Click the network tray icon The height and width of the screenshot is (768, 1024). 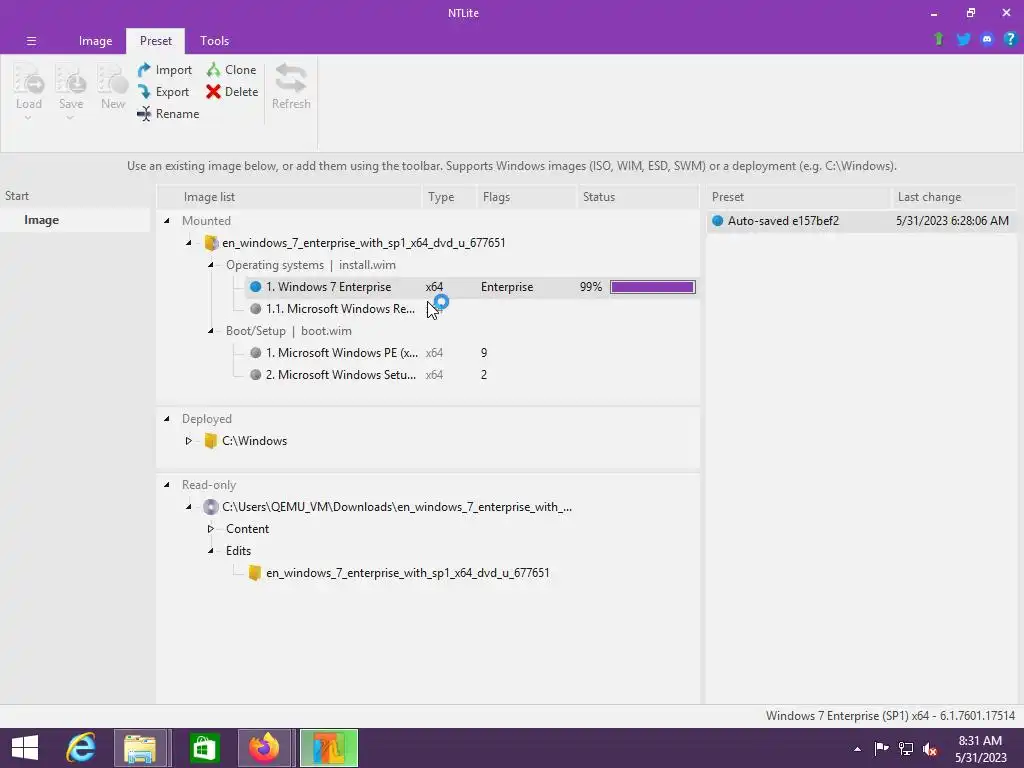coord(906,748)
